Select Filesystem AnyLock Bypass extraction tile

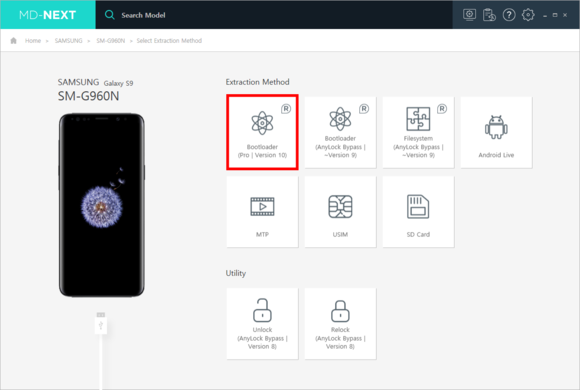[x=418, y=132]
